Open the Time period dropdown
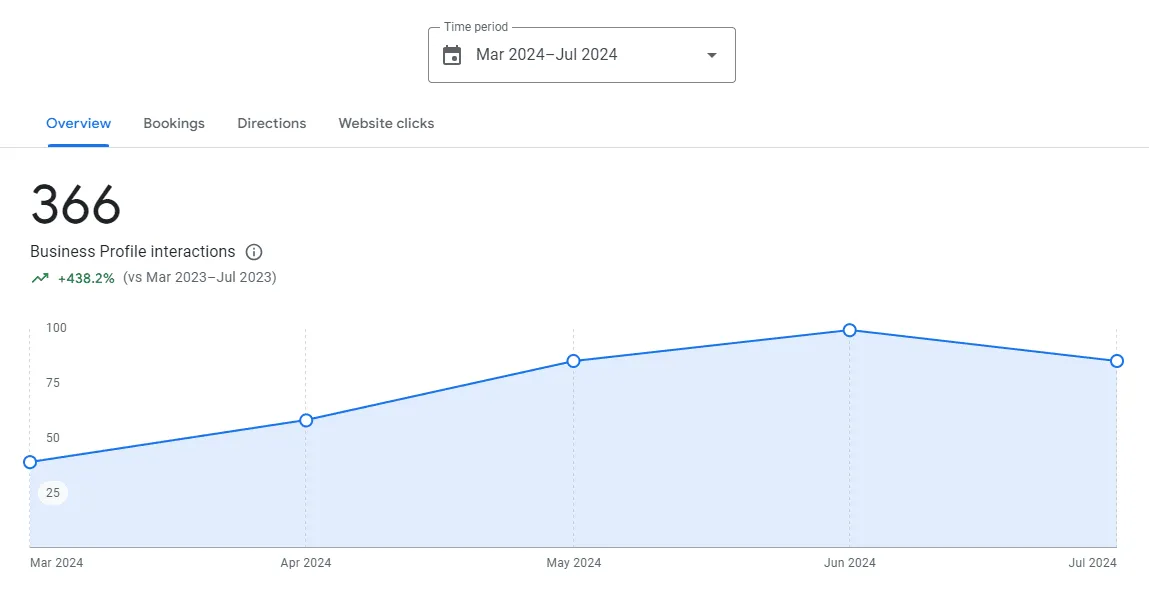The image size is (1149, 599). (582, 55)
